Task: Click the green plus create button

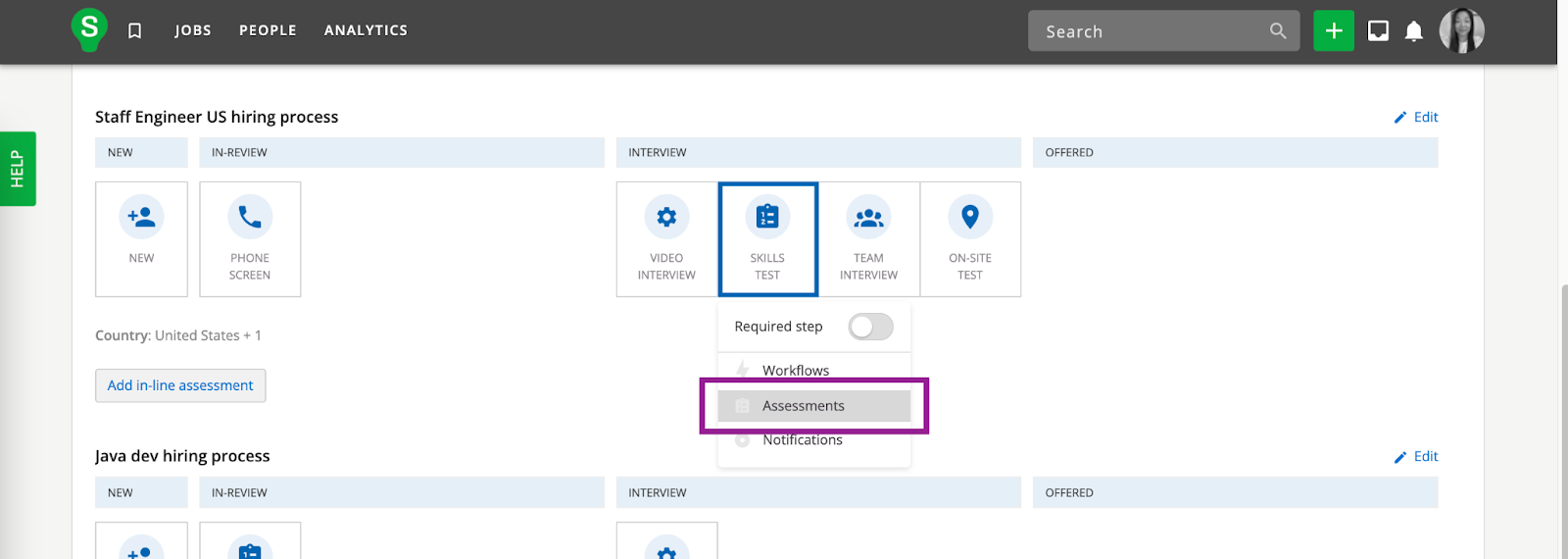Action: coord(1333,31)
